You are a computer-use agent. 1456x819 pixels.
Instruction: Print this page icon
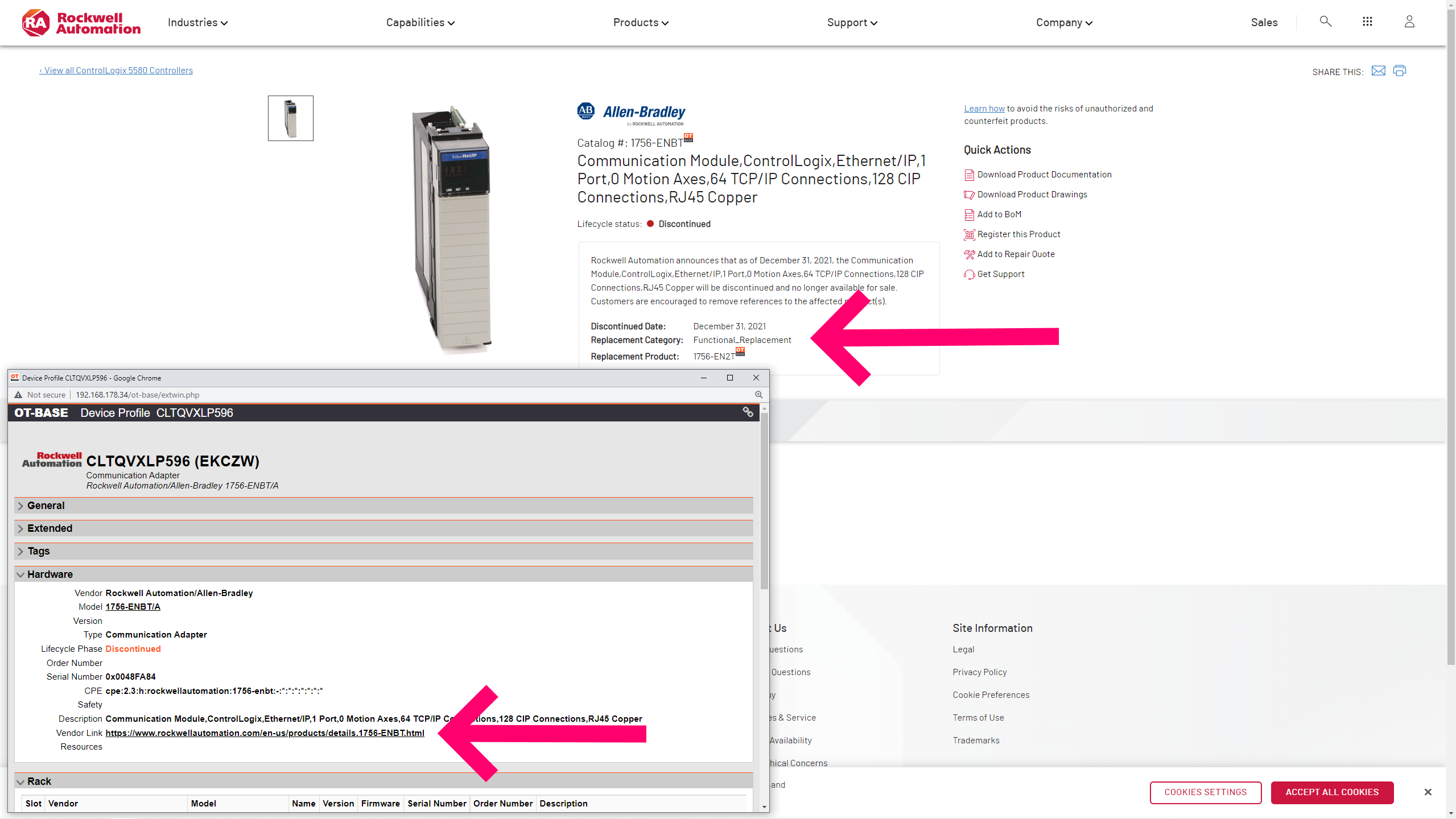click(x=1400, y=71)
